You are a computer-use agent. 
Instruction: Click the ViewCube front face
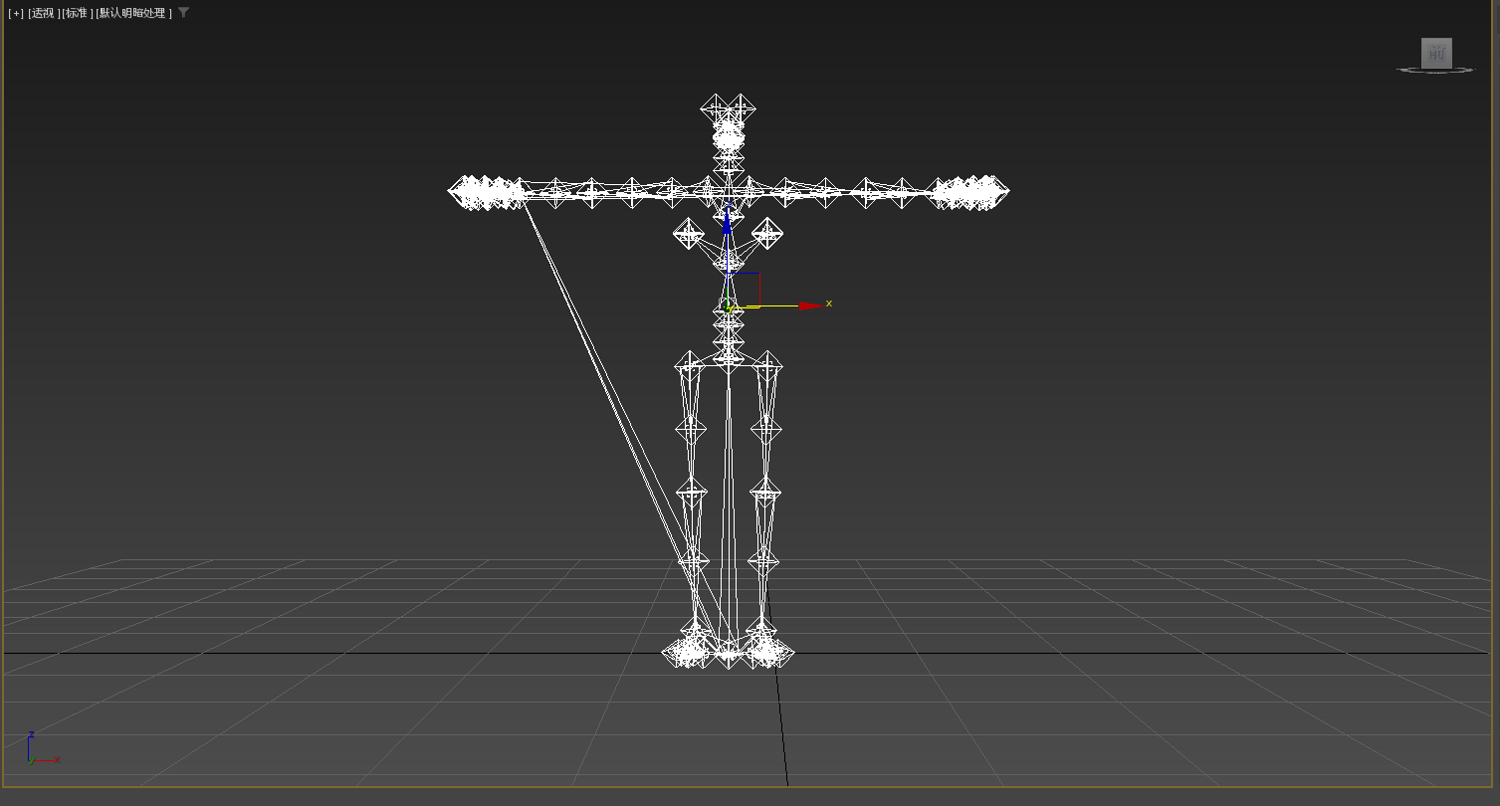pos(1436,53)
